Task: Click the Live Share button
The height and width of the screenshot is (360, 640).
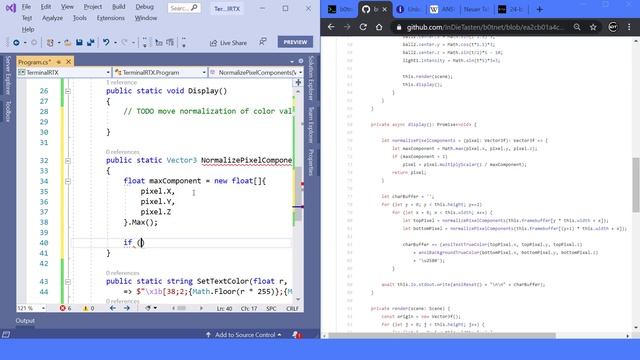Action: [228, 43]
